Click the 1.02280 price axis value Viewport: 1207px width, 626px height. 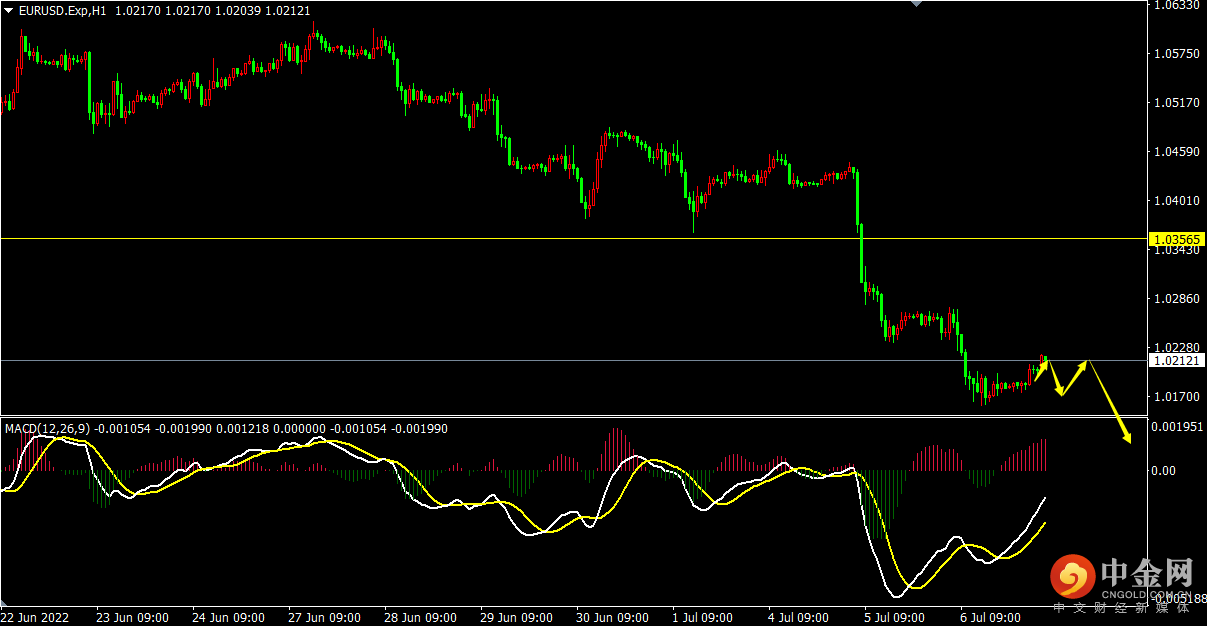click(1176, 347)
